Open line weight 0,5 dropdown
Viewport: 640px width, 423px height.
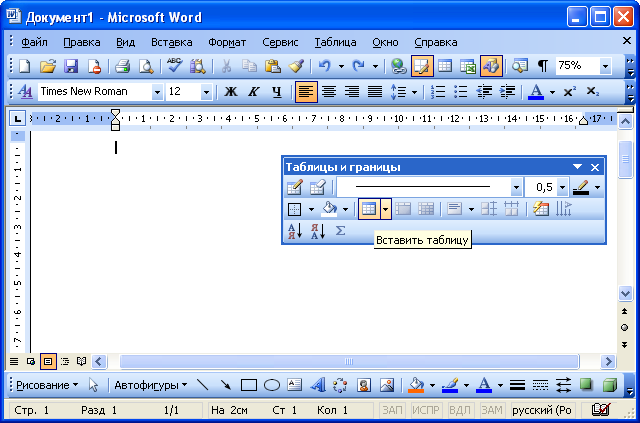[562, 187]
